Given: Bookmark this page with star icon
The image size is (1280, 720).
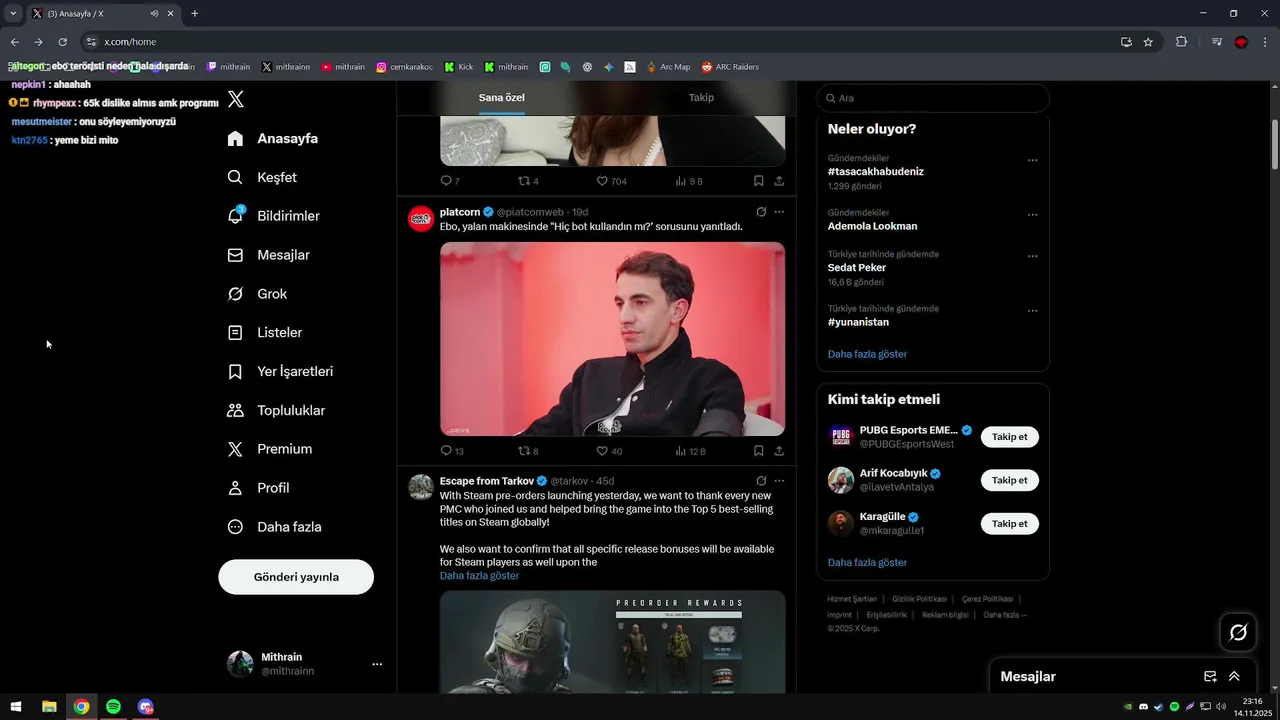Looking at the screenshot, I should tap(1148, 42).
